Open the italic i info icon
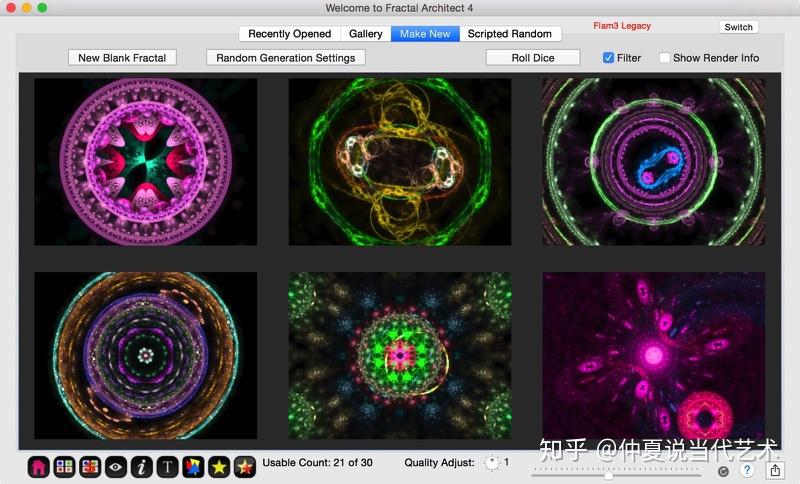This screenshot has width=800, height=484. pos(142,466)
